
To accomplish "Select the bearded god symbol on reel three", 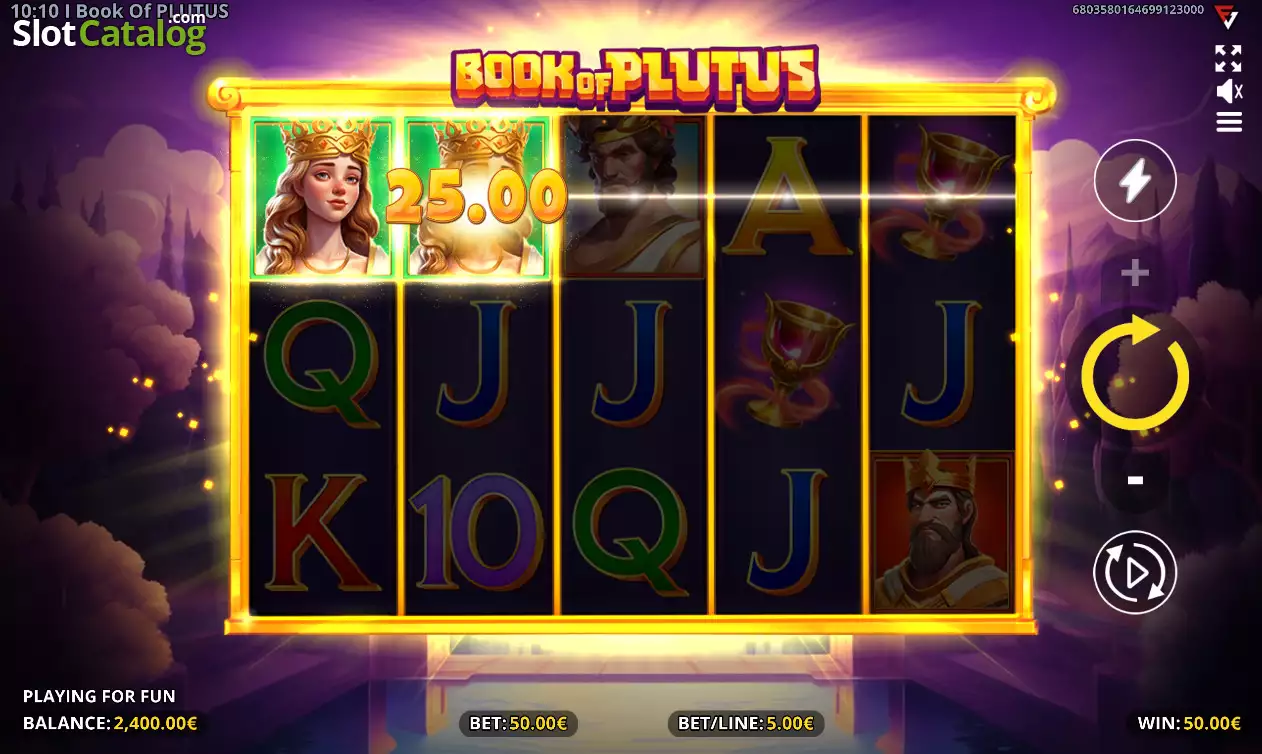I will [x=634, y=196].
